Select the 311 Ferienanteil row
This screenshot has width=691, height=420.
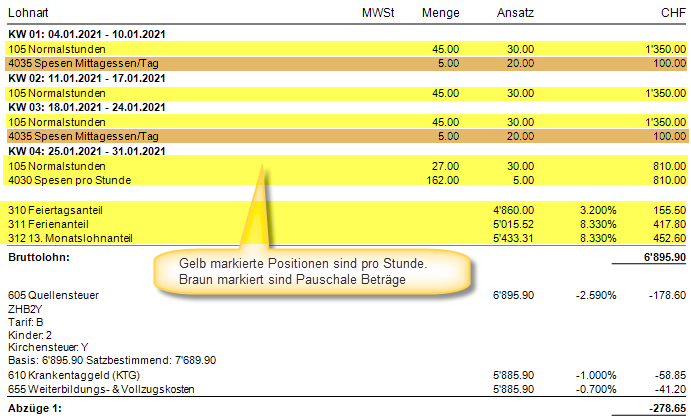[50, 224]
